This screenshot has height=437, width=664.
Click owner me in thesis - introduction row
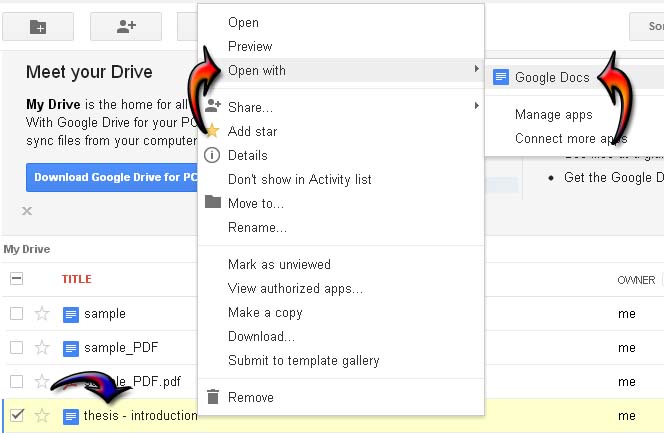(627, 416)
